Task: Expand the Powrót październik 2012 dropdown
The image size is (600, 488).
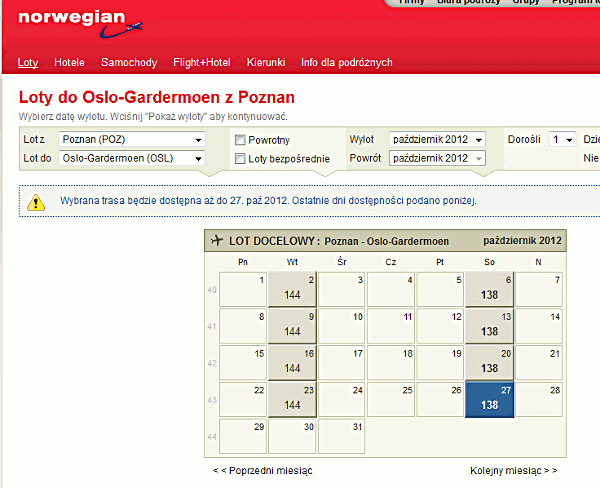Action: tap(437, 158)
